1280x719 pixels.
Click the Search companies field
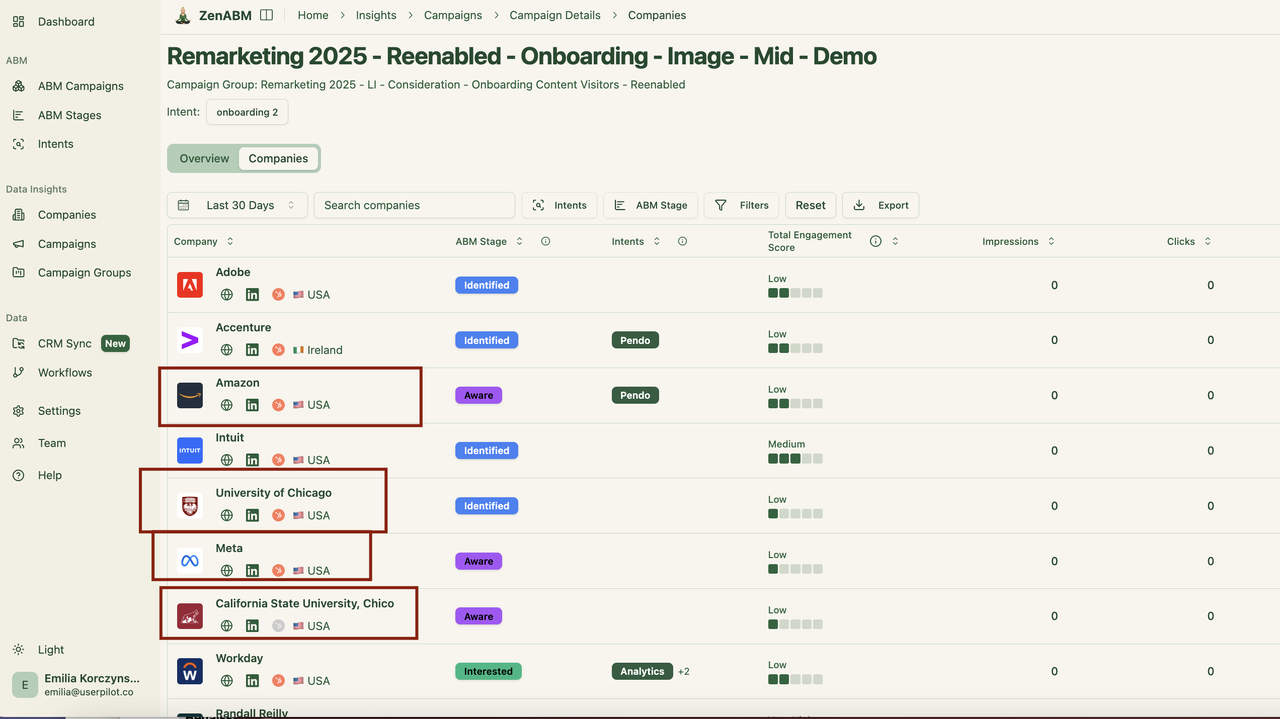tap(414, 205)
